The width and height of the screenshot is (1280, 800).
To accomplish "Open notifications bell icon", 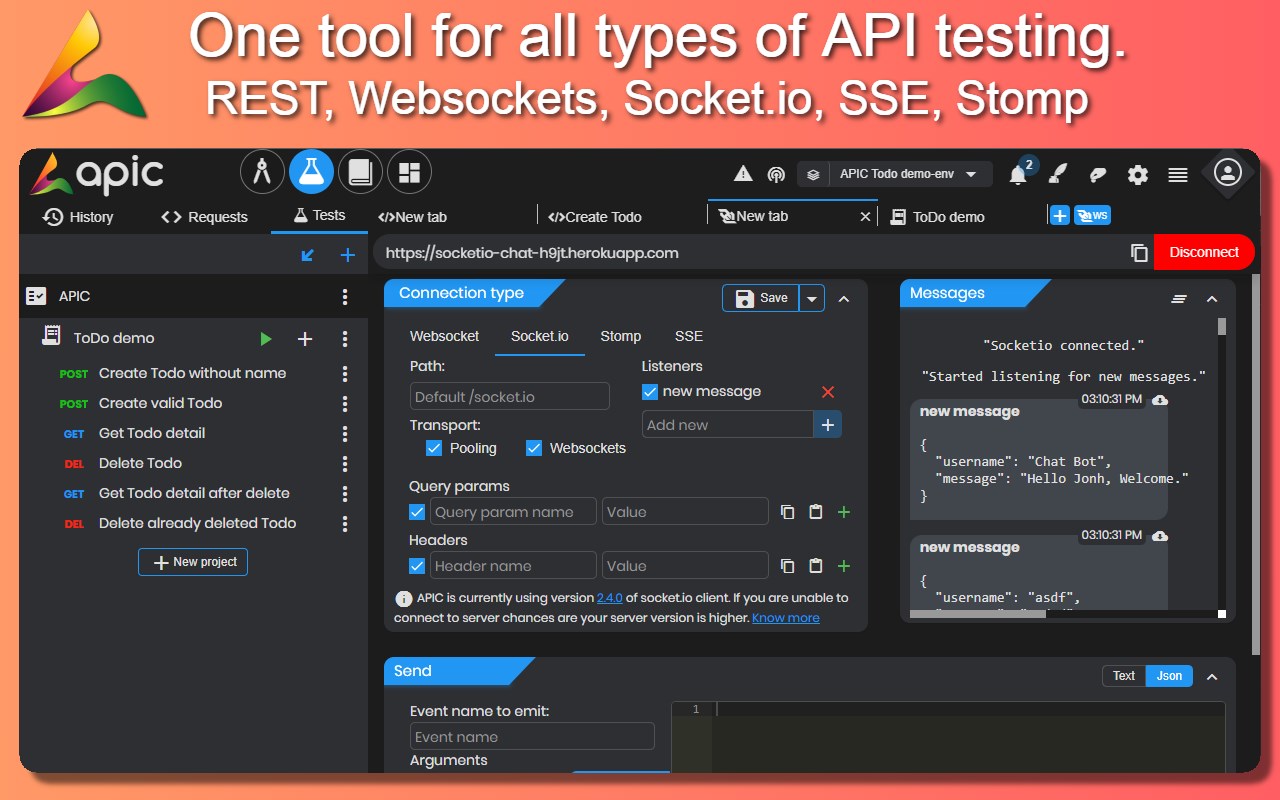I will [1018, 175].
